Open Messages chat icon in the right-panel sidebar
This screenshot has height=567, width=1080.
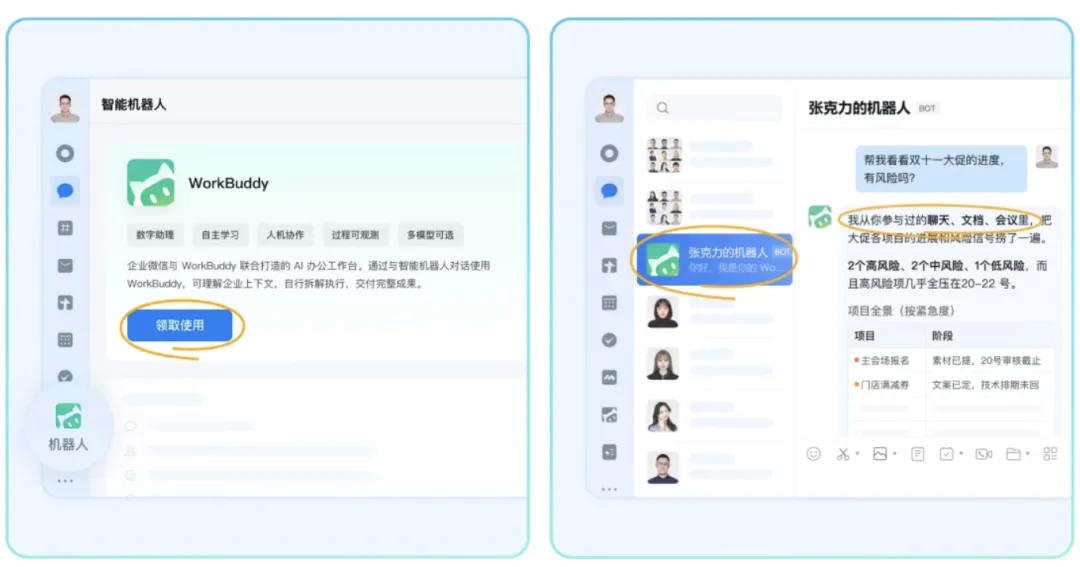pos(610,191)
